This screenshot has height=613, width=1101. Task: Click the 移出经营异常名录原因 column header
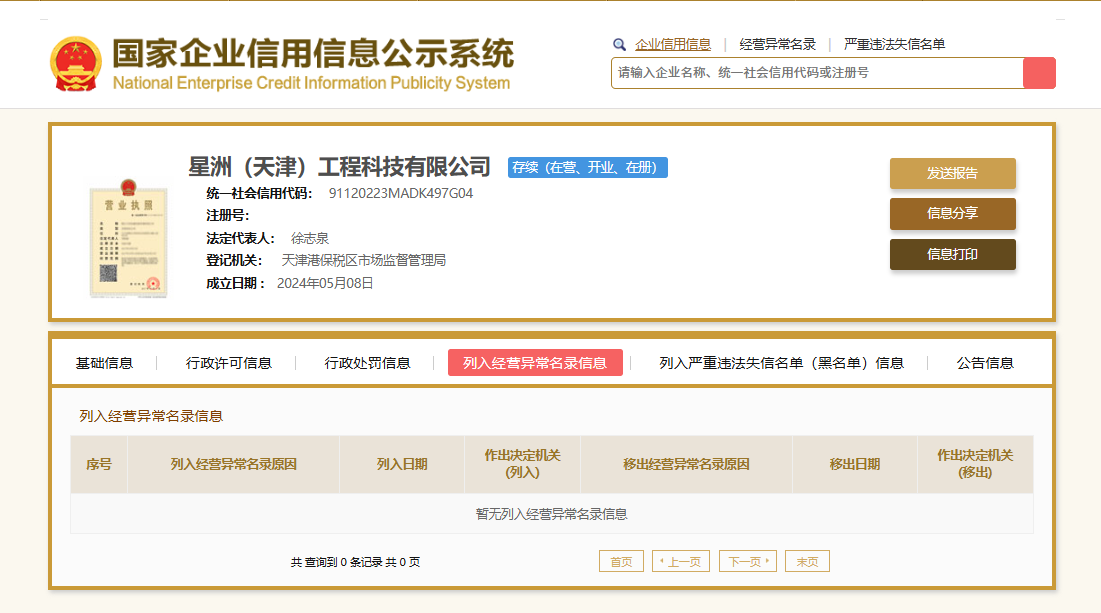pyautogui.click(x=686, y=464)
